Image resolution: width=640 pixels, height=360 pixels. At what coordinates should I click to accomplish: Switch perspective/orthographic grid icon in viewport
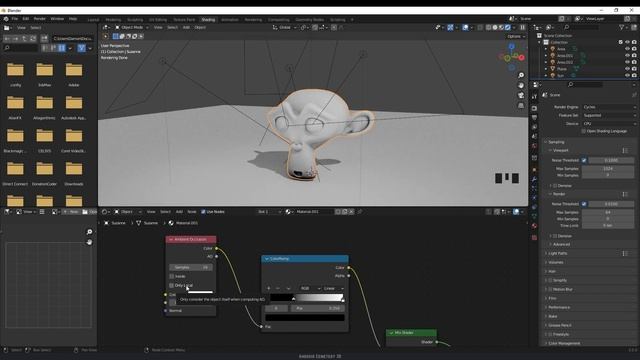[x=521, y=105]
